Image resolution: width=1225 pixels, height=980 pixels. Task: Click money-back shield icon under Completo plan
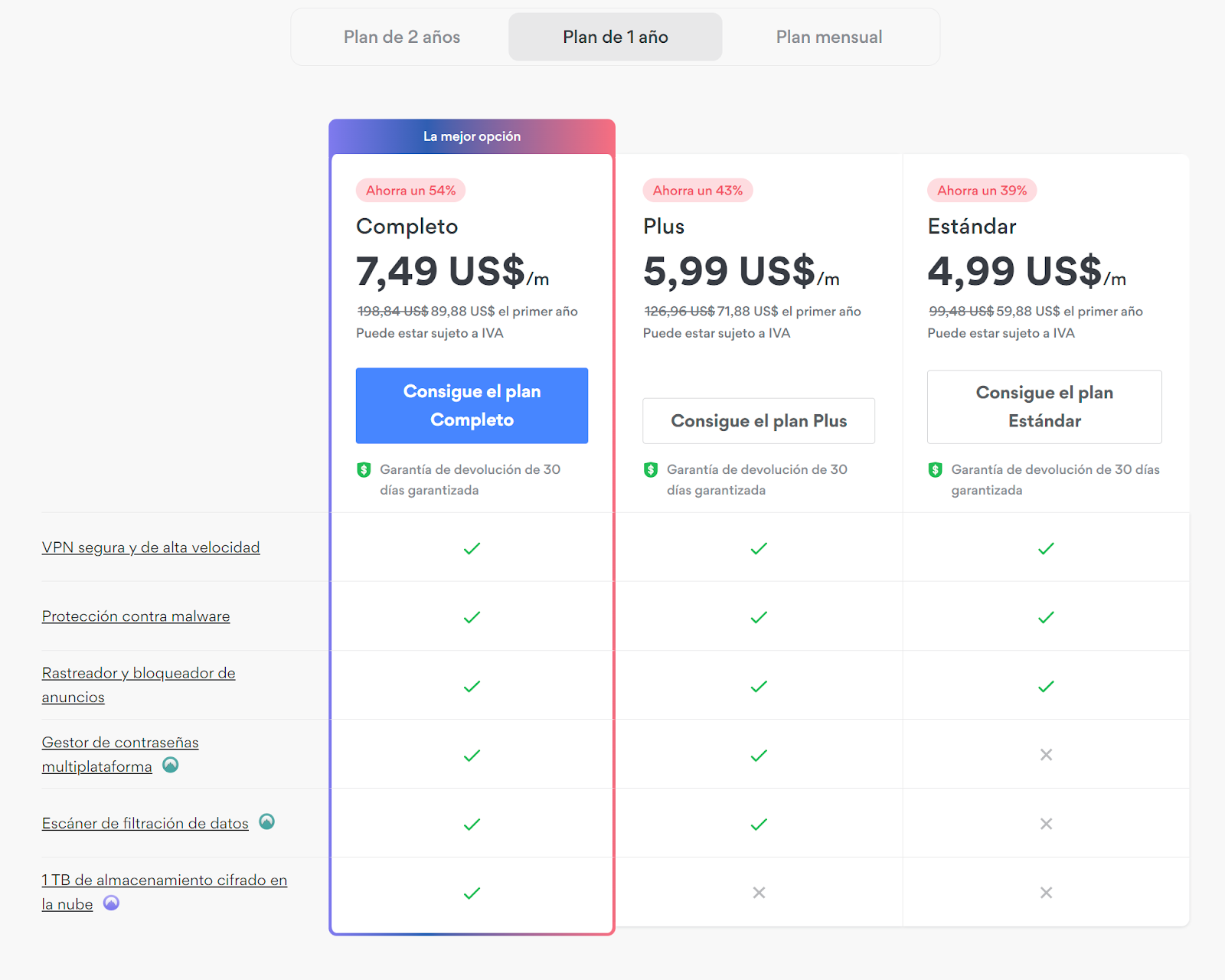coord(364,469)
